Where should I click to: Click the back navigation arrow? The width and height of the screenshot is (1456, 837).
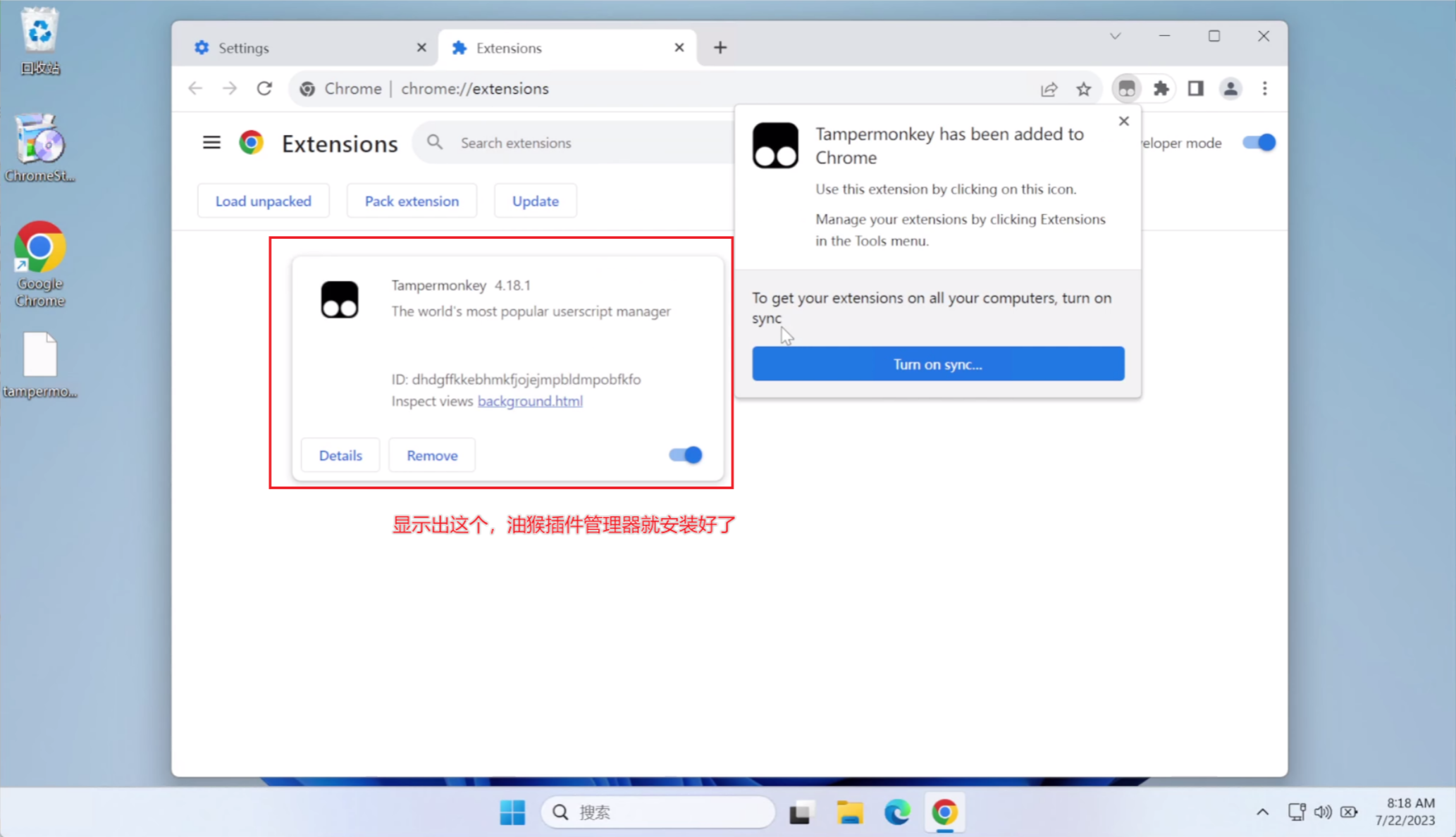point(195,89)
